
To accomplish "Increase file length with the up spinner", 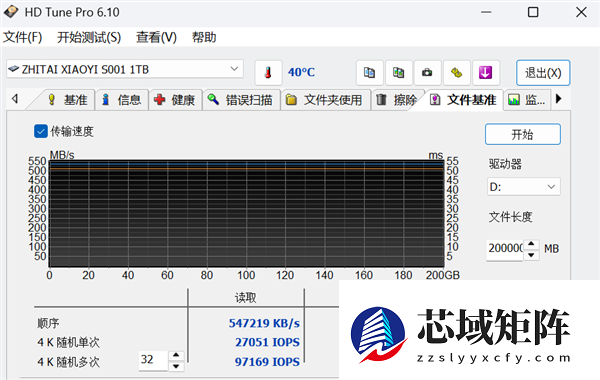I will click(531, 244).
